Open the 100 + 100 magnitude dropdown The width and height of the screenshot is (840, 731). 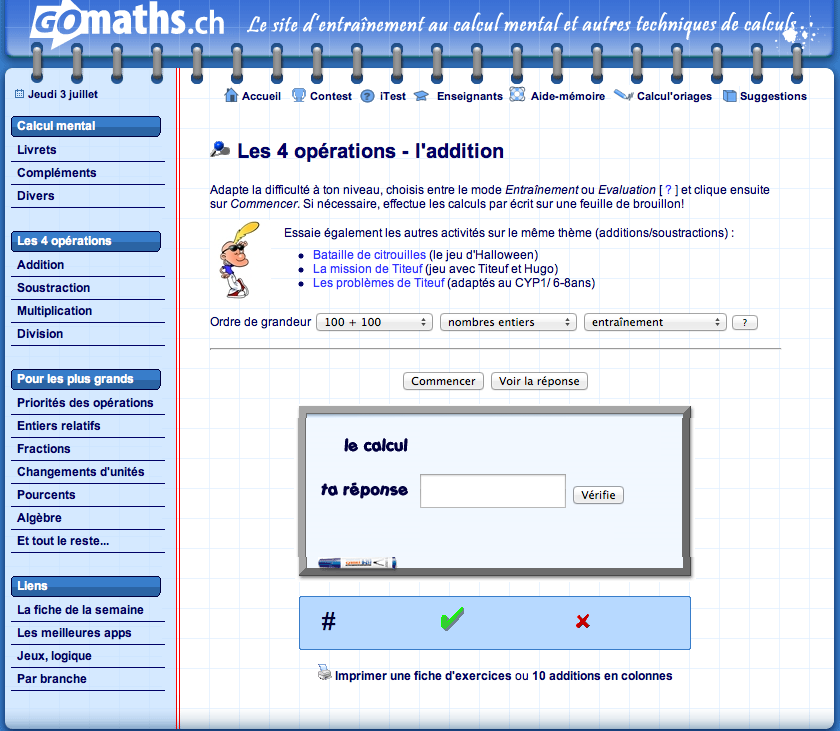pos(373,322)
